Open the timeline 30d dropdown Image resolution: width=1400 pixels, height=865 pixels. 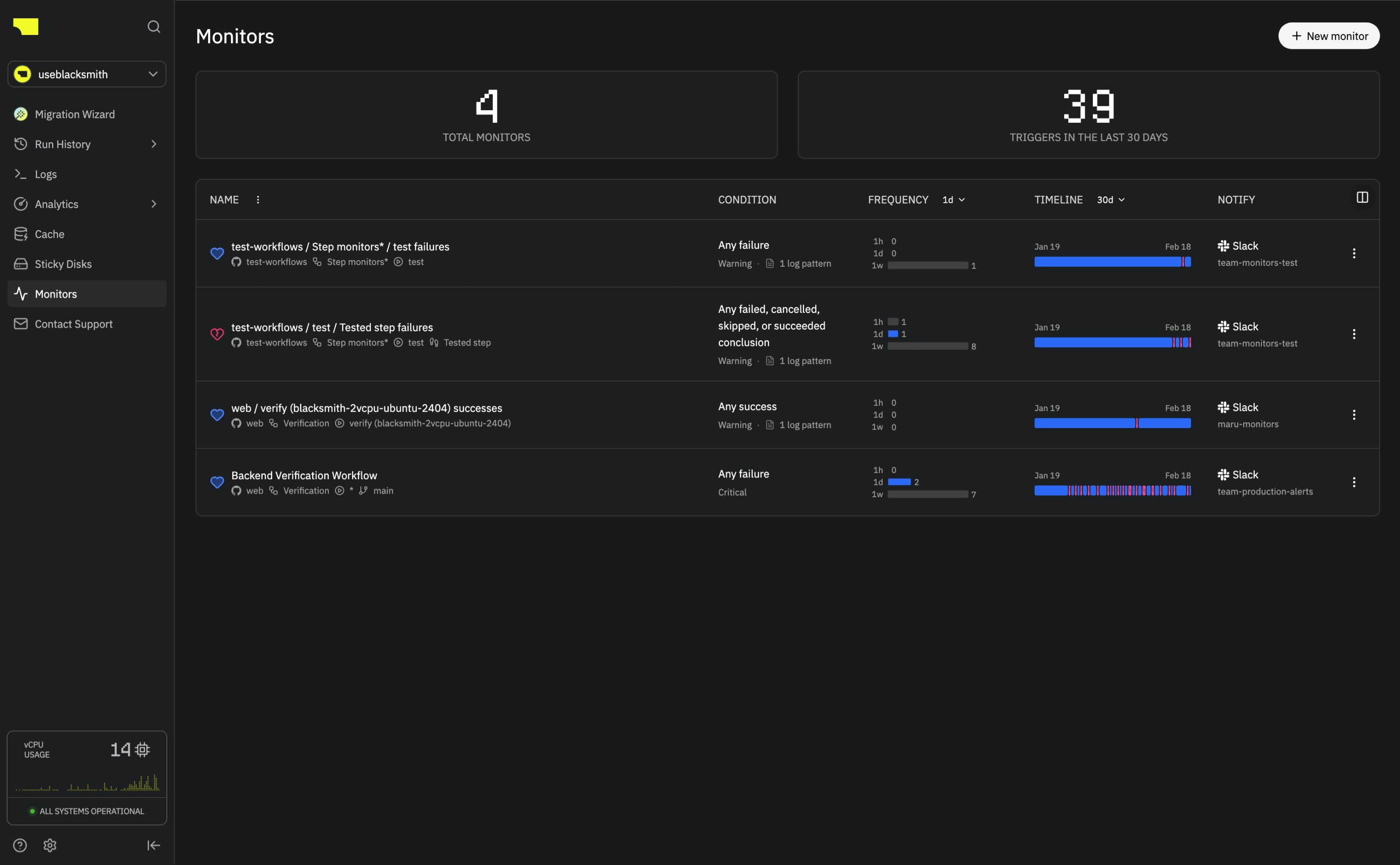[1110, 199]
